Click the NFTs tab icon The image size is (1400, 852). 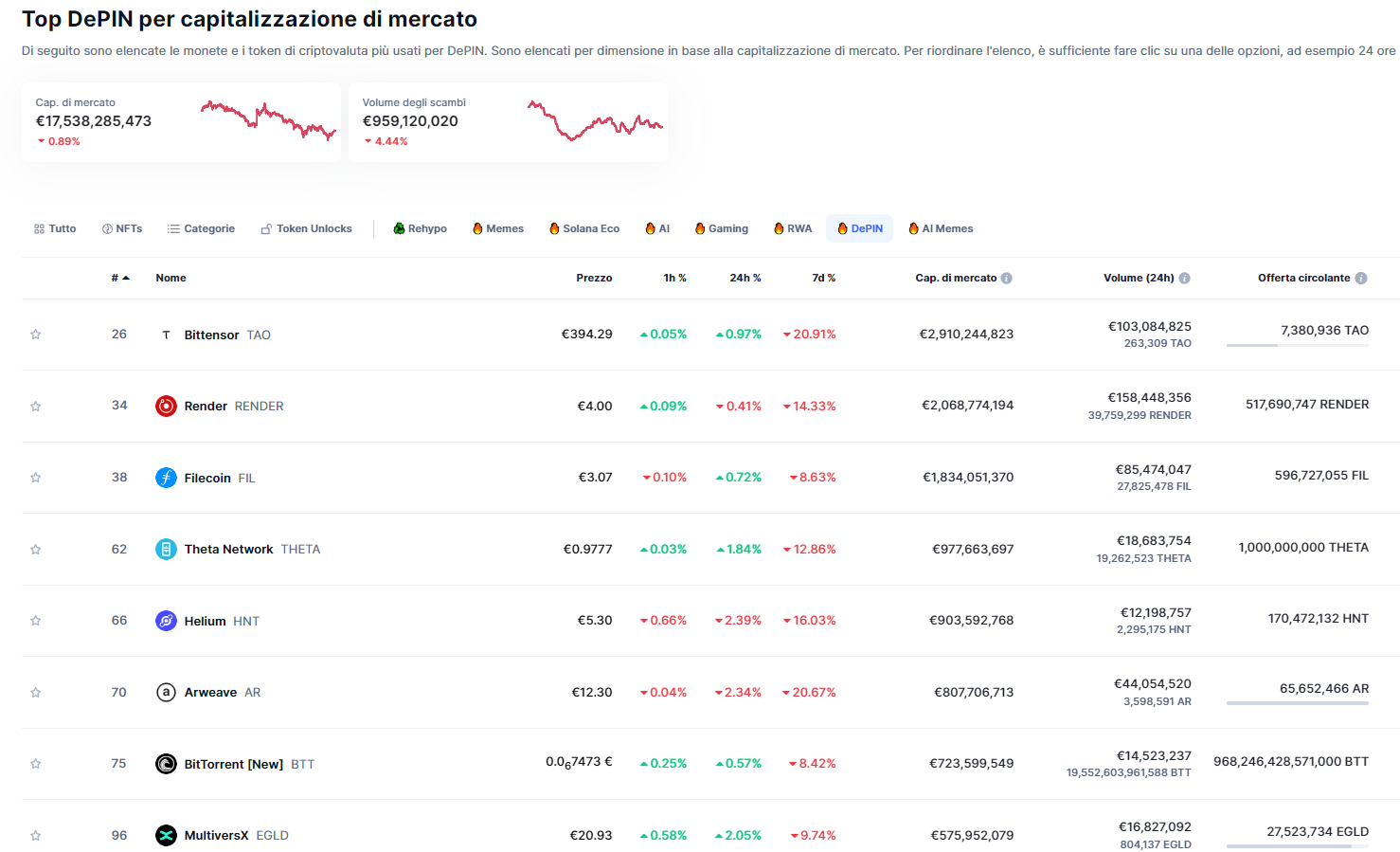tap(107, 228)
